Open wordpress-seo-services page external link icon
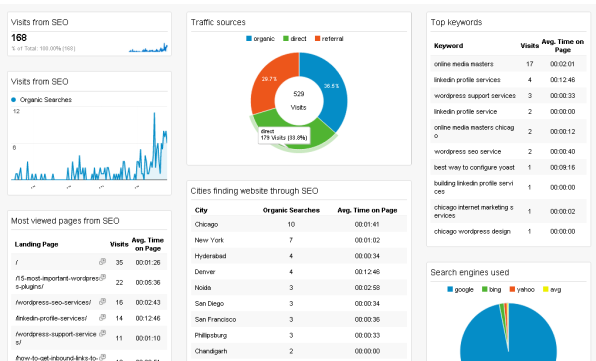 (x=102, y=301)
